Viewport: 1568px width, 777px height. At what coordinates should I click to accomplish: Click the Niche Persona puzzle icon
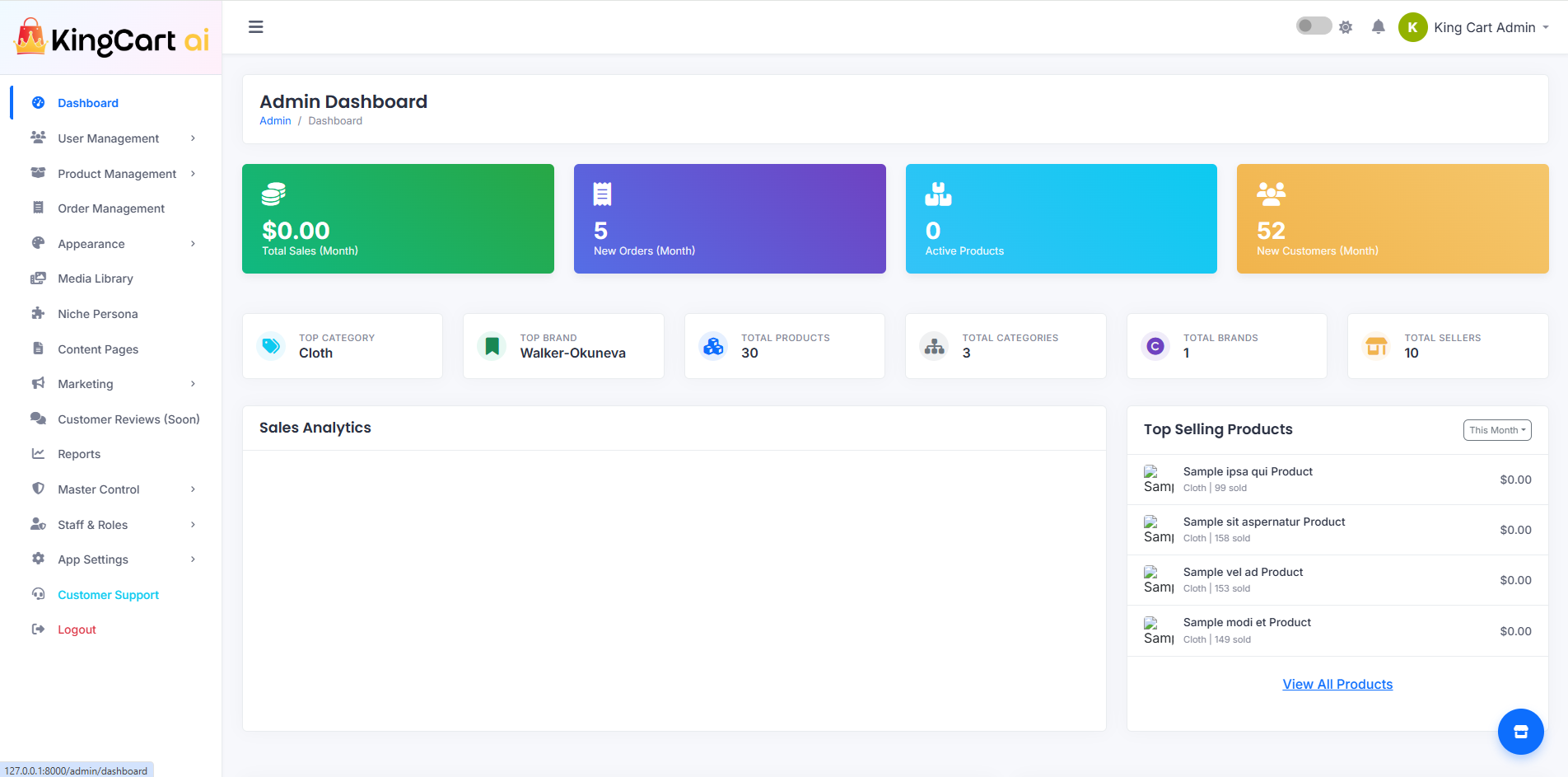[38, 314]
